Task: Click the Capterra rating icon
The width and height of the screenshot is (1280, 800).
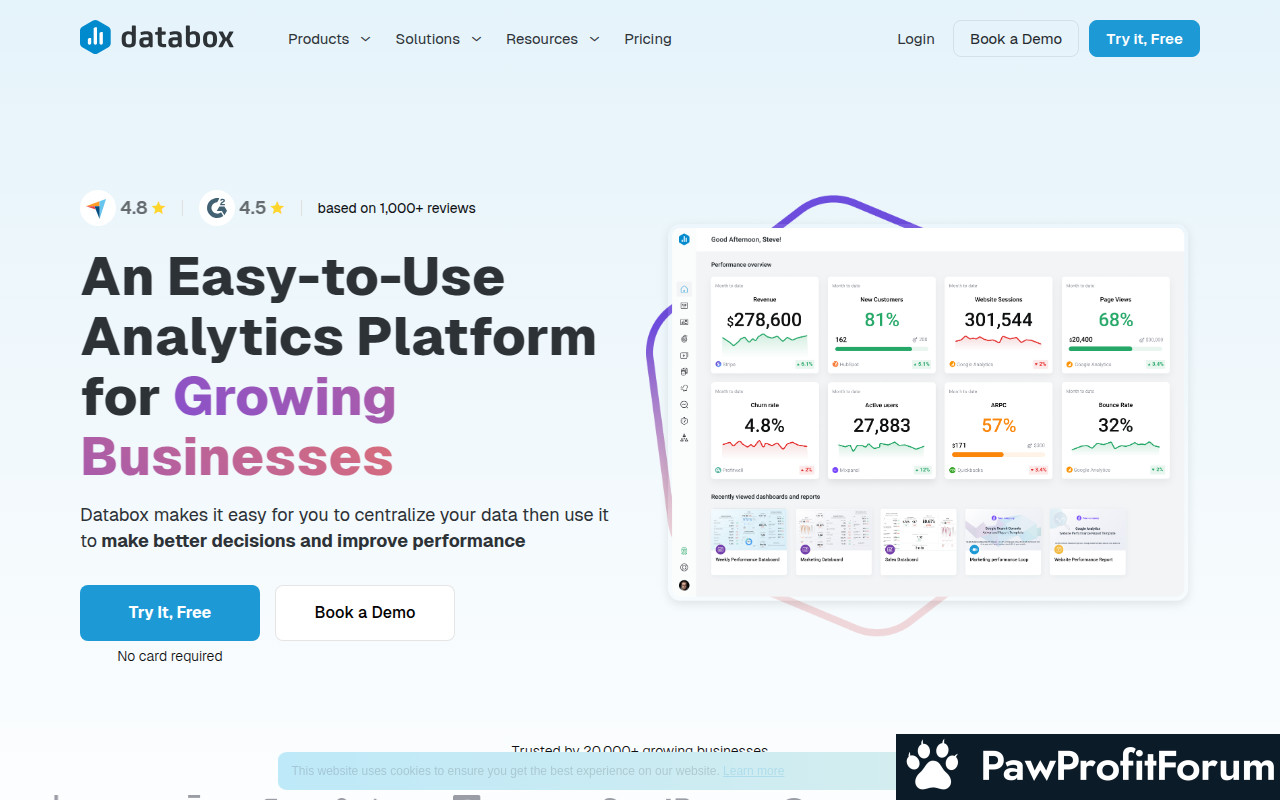Action: point(97,208)
